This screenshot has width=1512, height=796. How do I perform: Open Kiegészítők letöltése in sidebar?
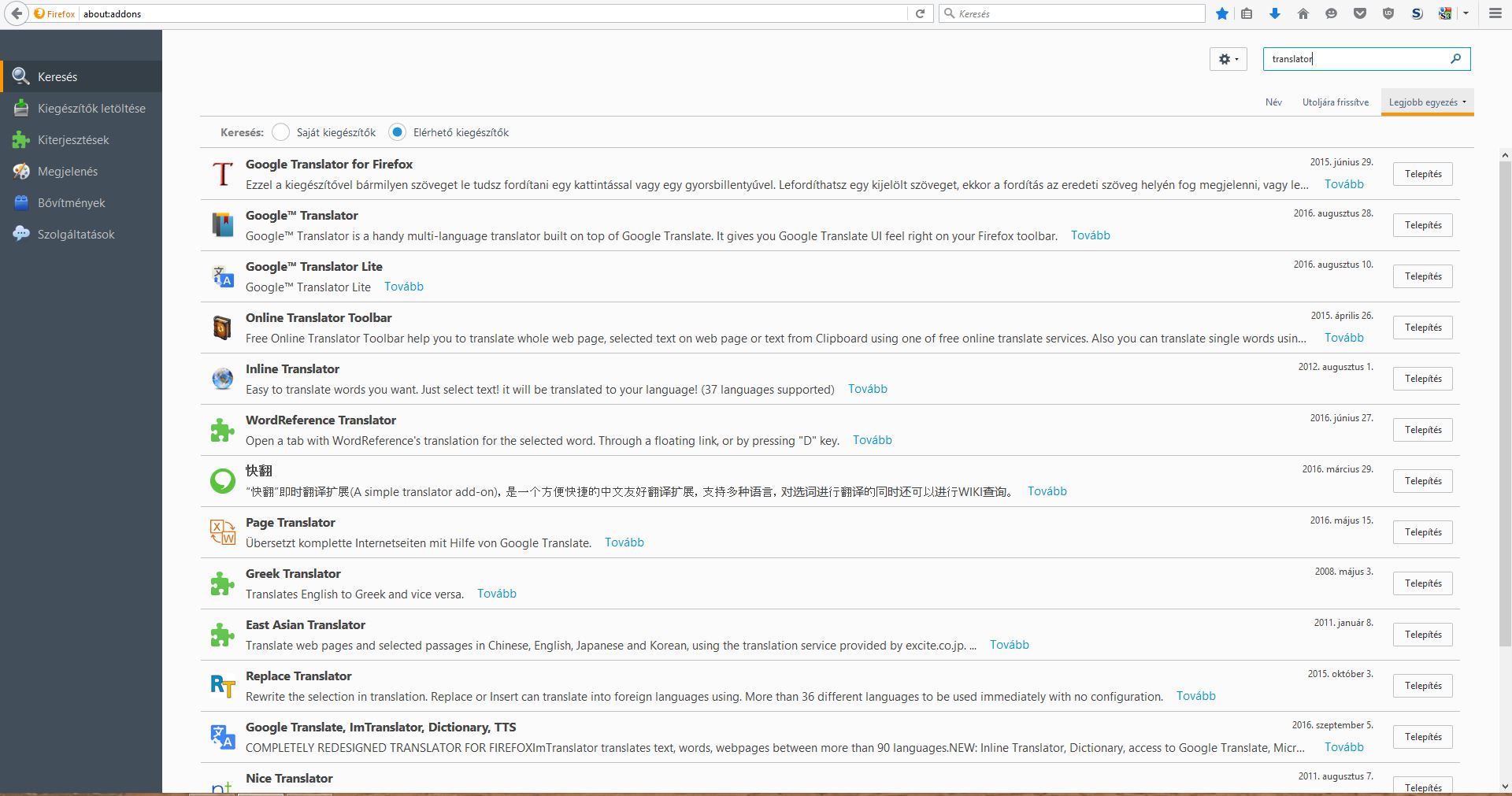[81, 108]
